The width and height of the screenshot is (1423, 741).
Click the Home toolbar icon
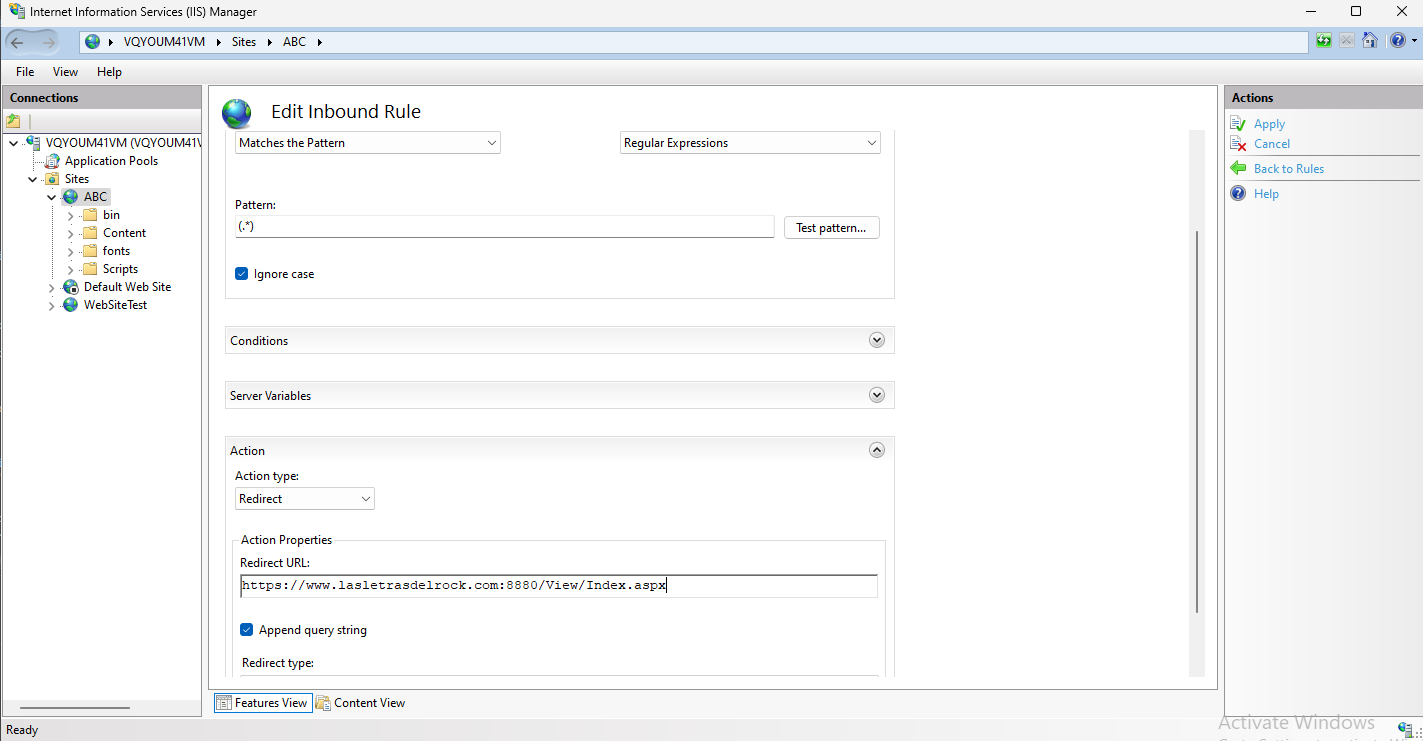point(1370,41)
